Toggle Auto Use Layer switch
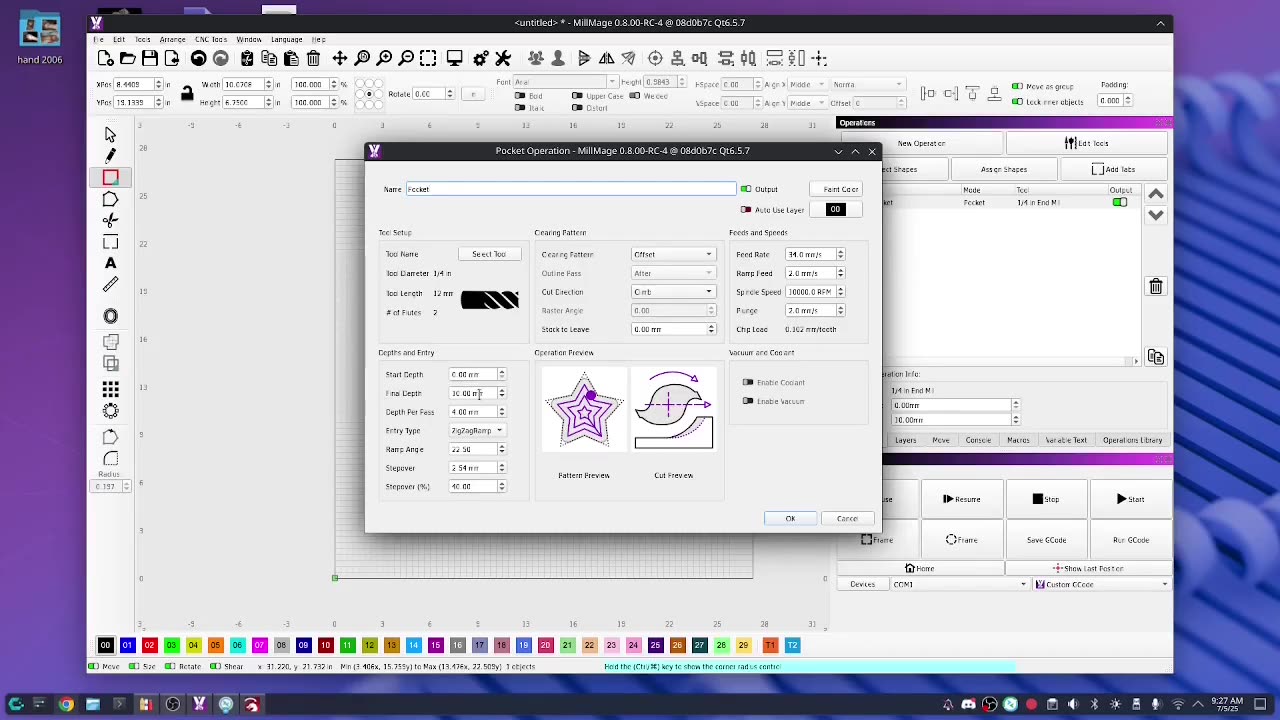Image resolution: width=1280 pixels, height=720 pixels. (x=746, y=210)
